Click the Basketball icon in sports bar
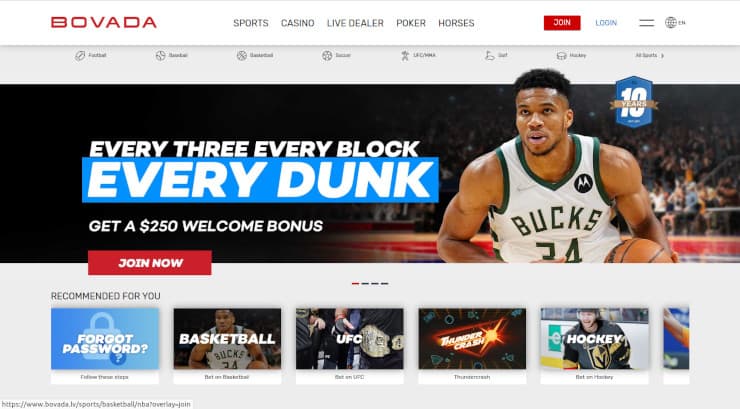The width and height of the screenshot is (740, 409). [x=242, y=56]
